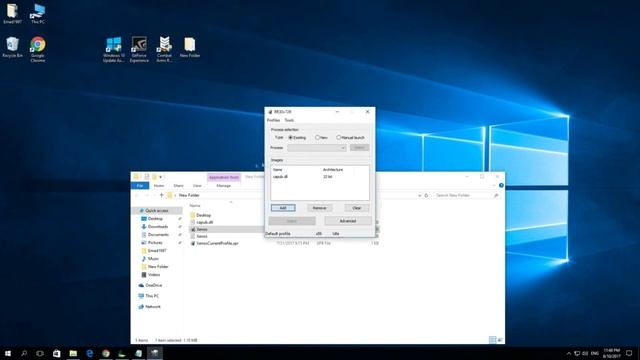Select capub.dll row in Images list

click(x=320, y=177)
